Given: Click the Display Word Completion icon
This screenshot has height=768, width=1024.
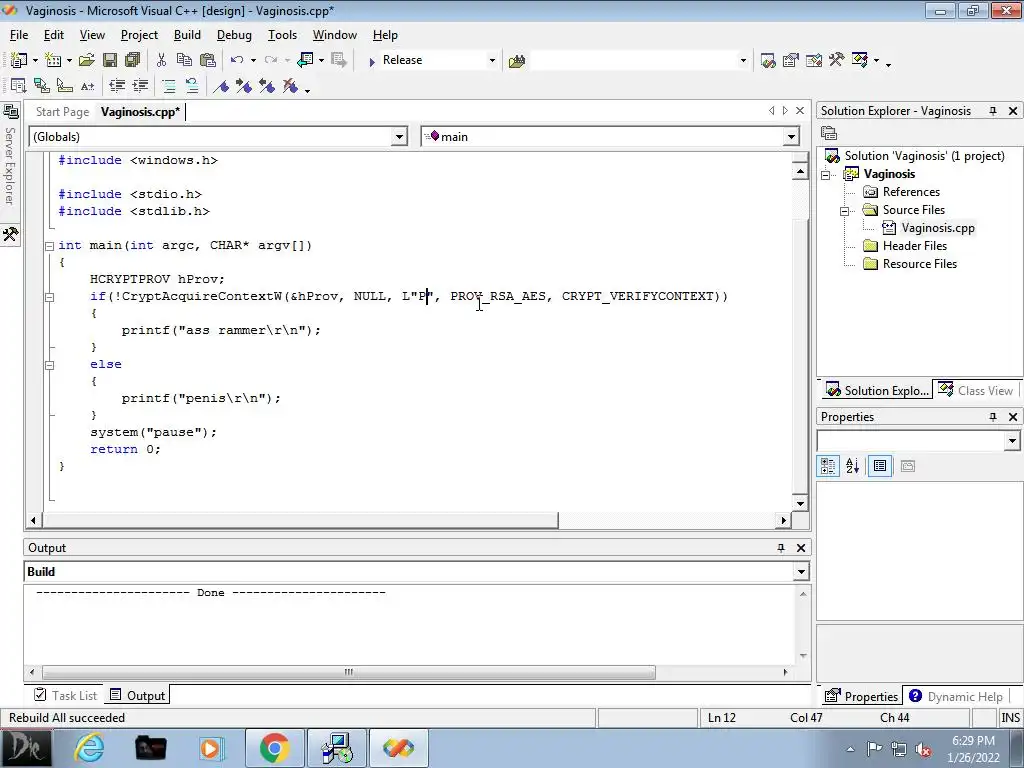Looking at the screenshot, I should click(88, 86).
